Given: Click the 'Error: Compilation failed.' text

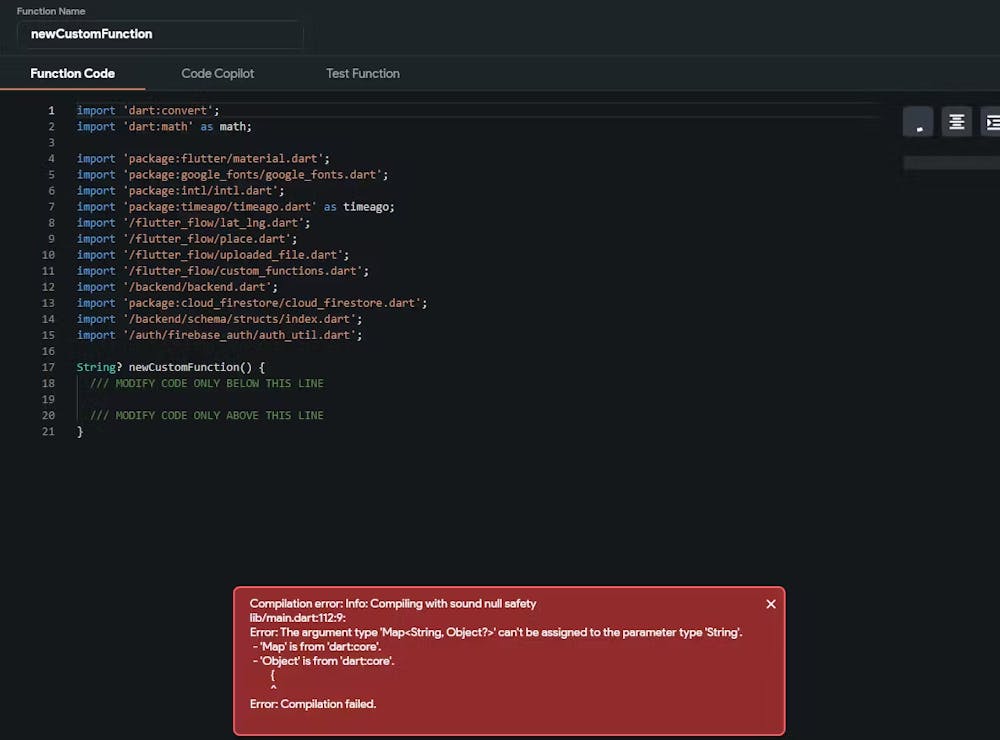Looking at the screenshot, I should tap(313, 704).
